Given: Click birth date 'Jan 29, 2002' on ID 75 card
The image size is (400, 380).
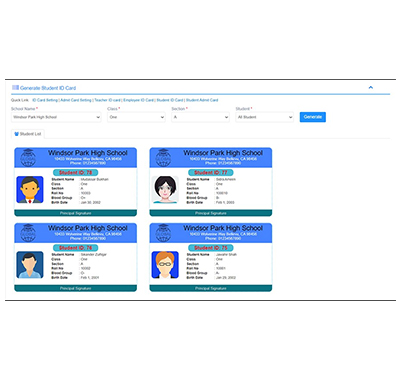Looking at the screenshot, I should (x=226, y=278).
